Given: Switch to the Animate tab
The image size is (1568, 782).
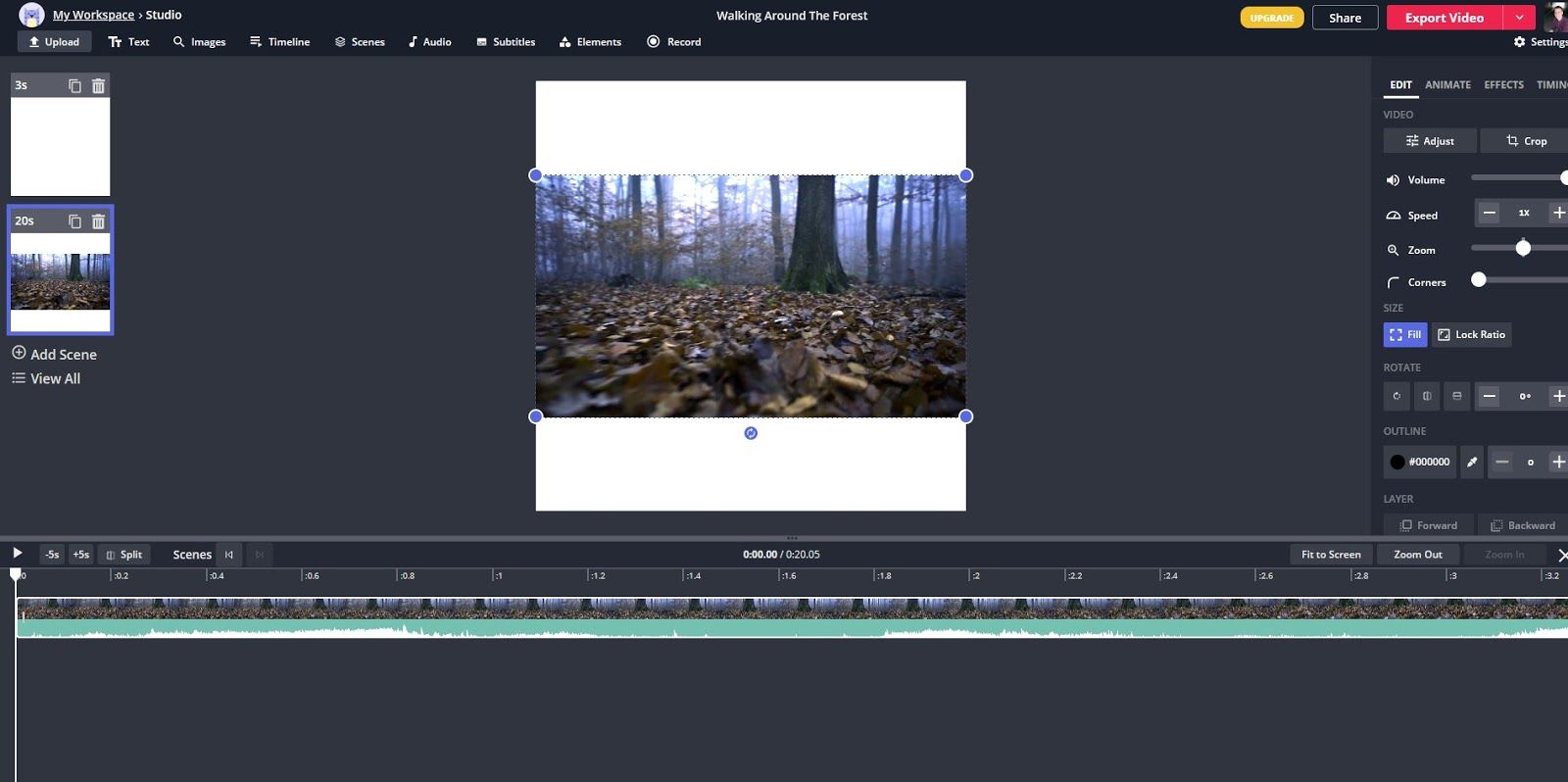Looking at the screenshot, I should pos(1447,85).
